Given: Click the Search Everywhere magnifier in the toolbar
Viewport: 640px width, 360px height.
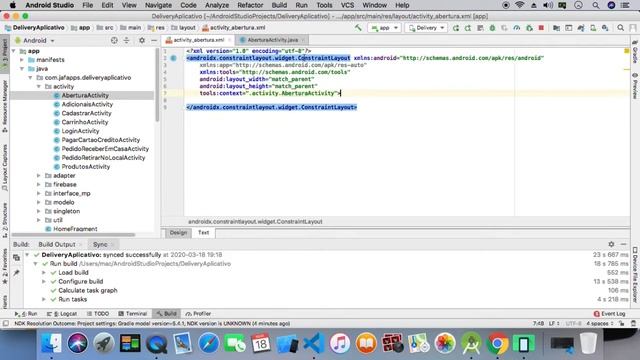Looking at the screenshot, I should pos(620,28).
